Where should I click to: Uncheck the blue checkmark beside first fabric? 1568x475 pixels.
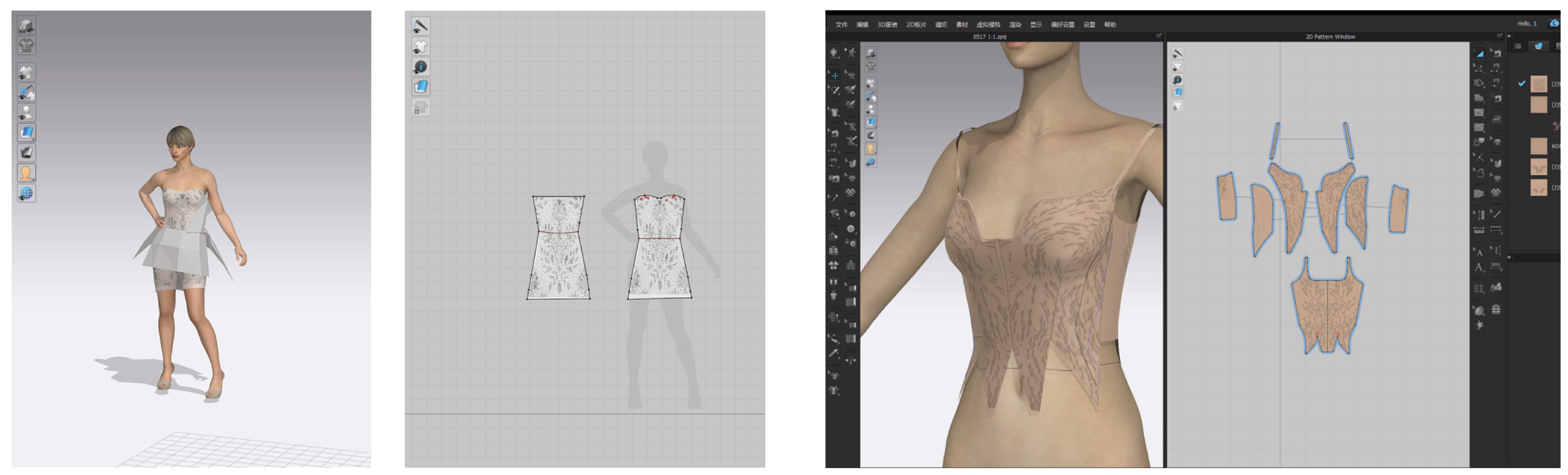pyautogui.click(x=1522, y=84)
